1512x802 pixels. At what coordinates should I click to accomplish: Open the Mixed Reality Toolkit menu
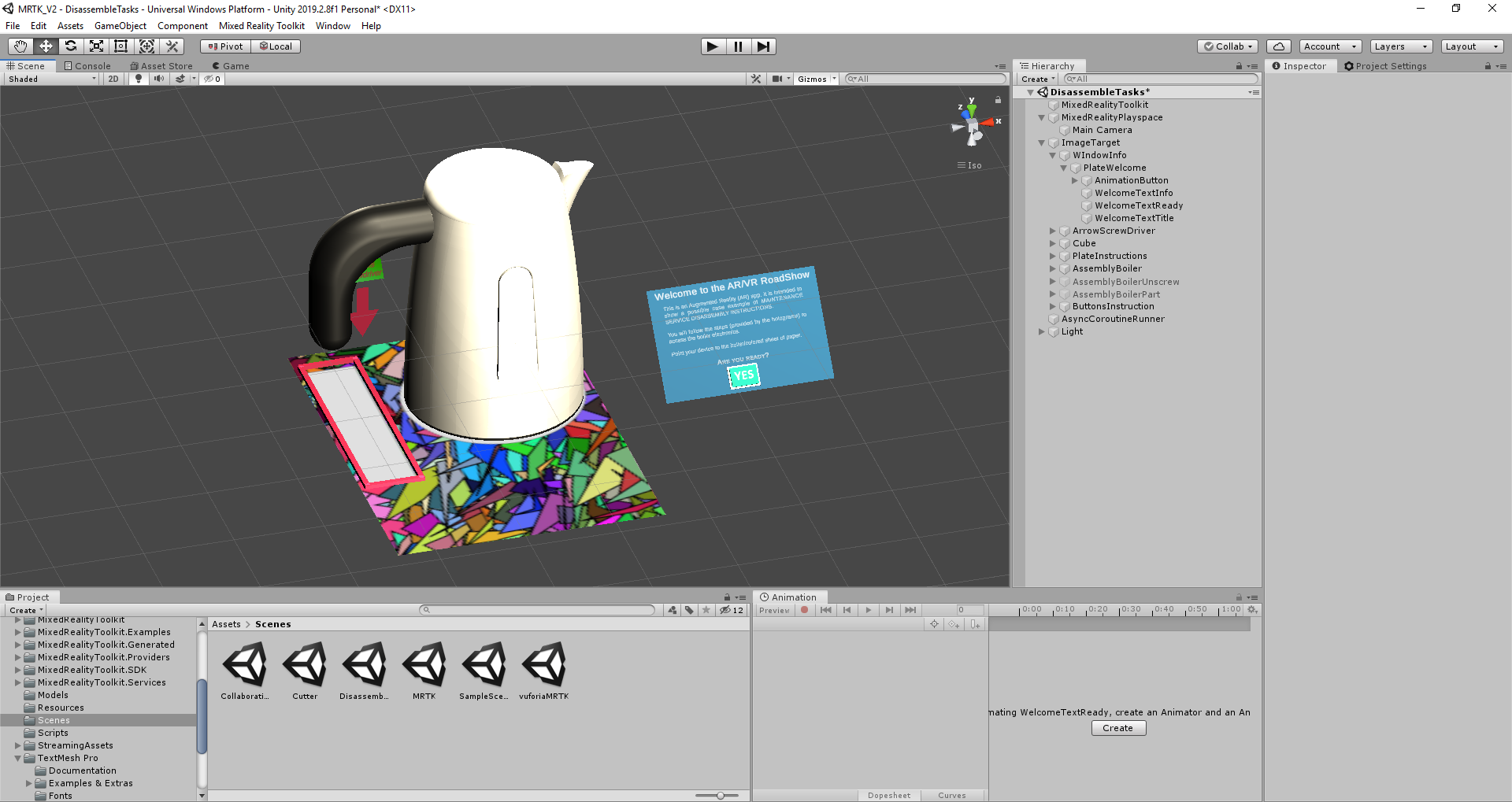(x=261, y=26)
